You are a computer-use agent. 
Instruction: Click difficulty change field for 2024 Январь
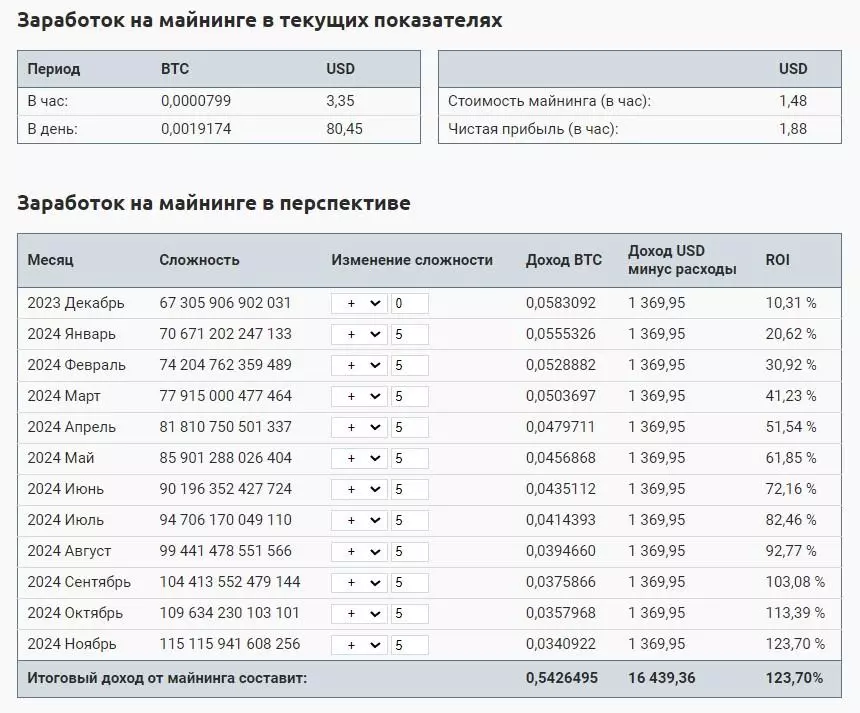[409, 334]
